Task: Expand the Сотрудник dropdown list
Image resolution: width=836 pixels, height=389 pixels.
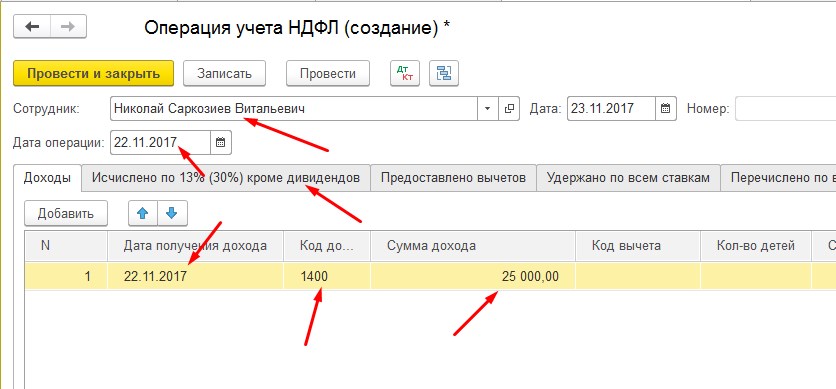Action: [x=487, y=109]
